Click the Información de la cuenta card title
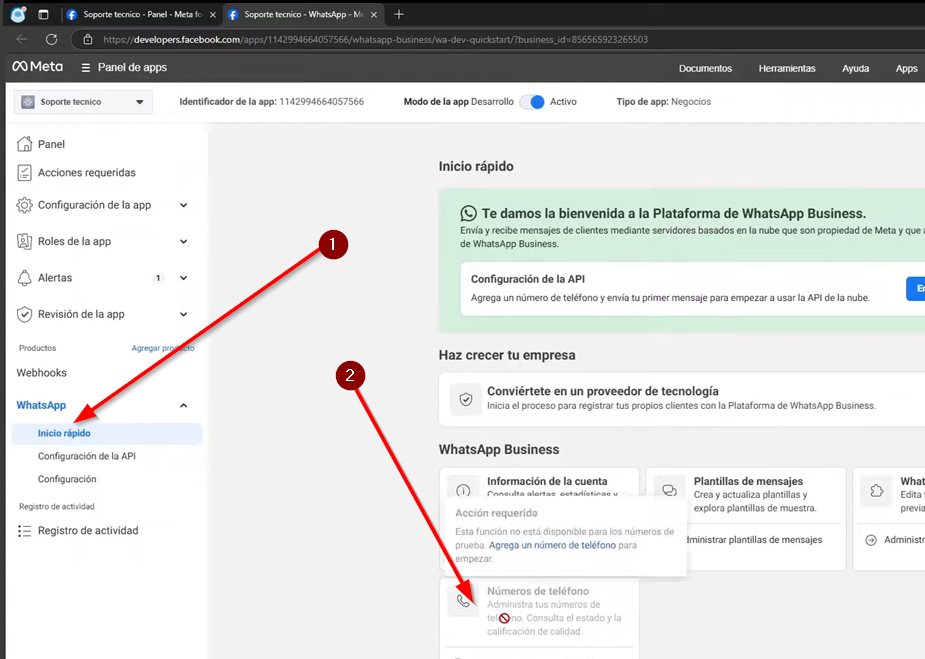Image resolution: width=925 pixels, height=659 pixels. point(547,481)
